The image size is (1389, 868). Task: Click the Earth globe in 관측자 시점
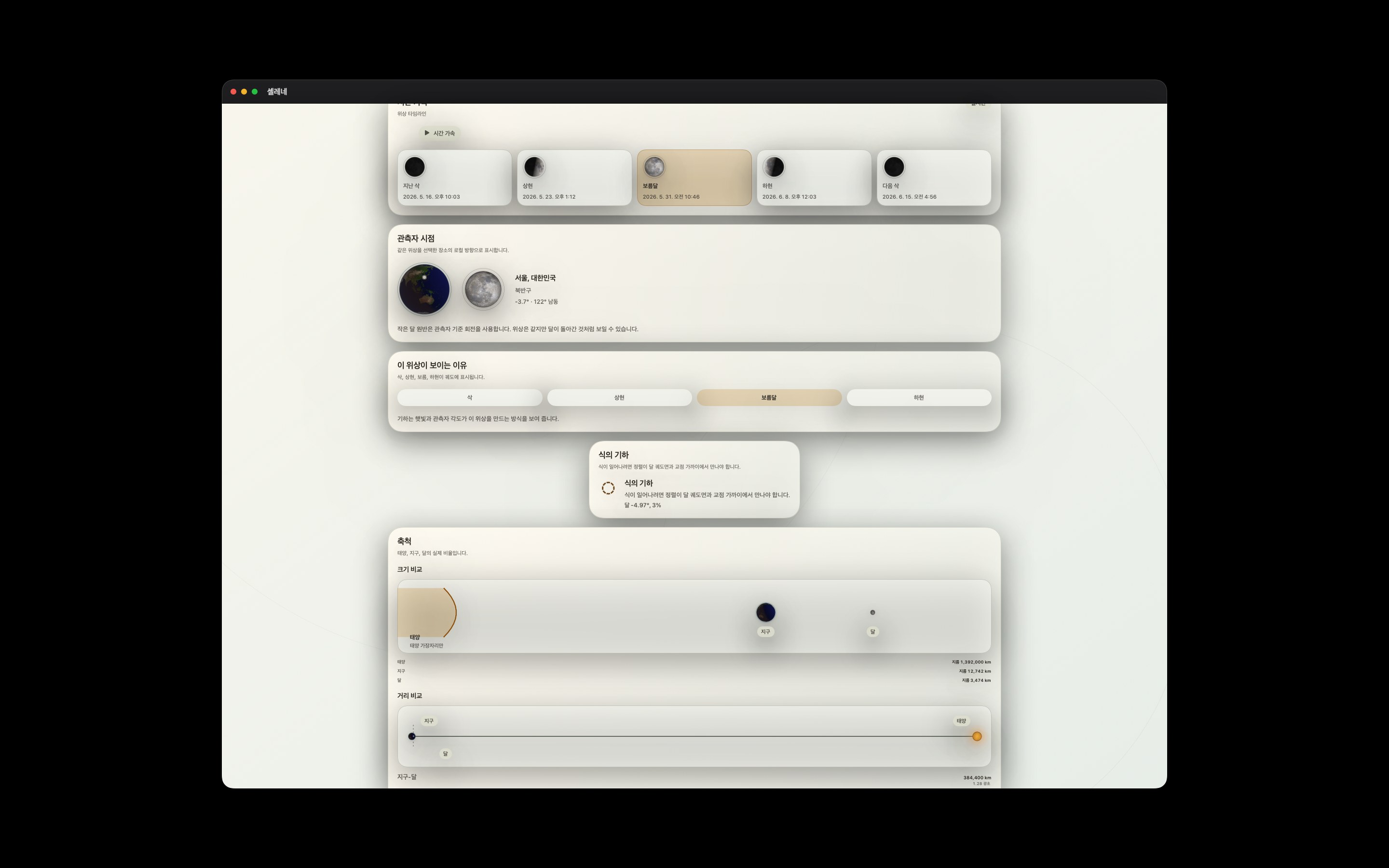[425, 289]
